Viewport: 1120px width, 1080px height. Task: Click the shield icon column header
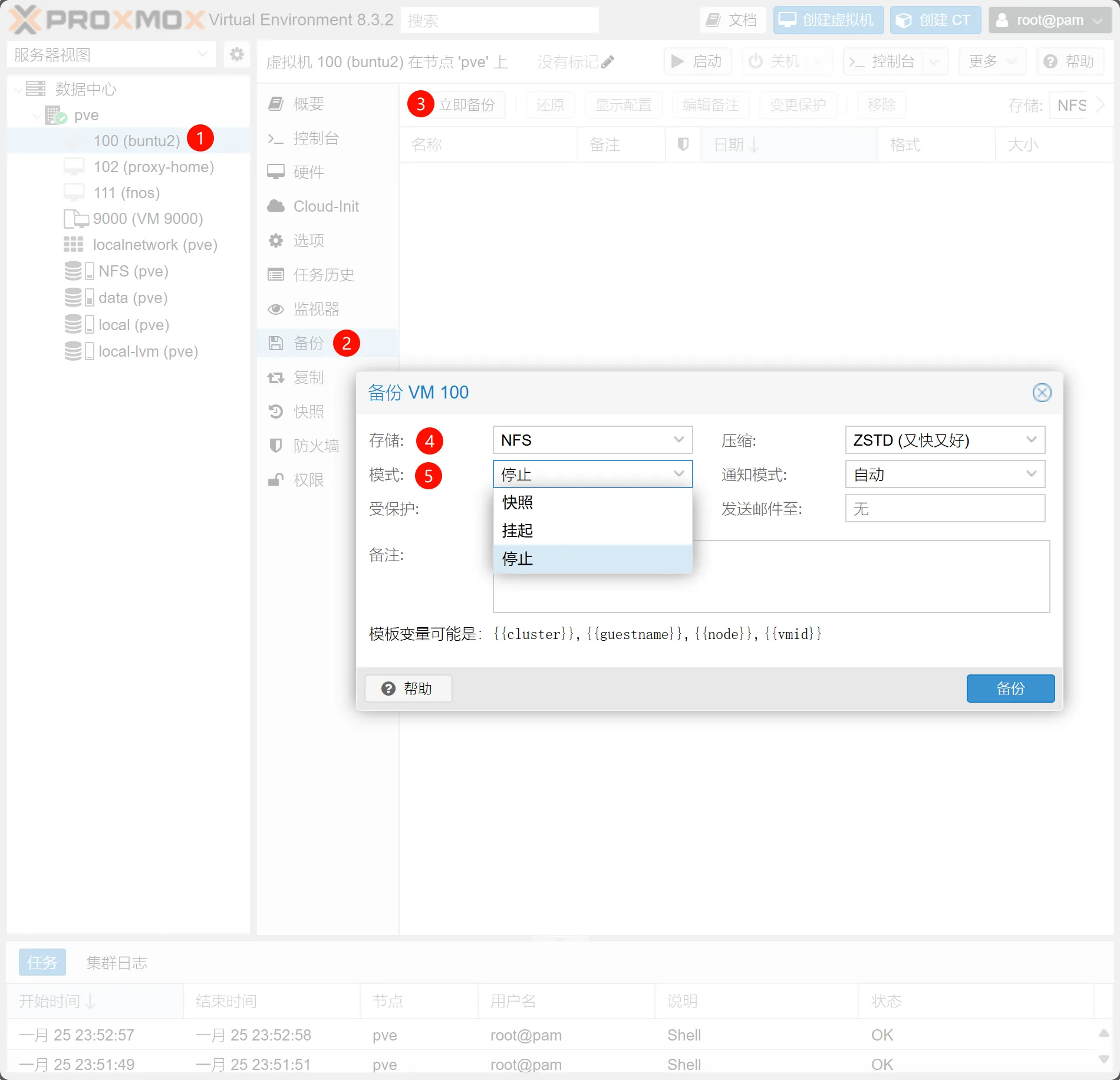pos(683,144)
